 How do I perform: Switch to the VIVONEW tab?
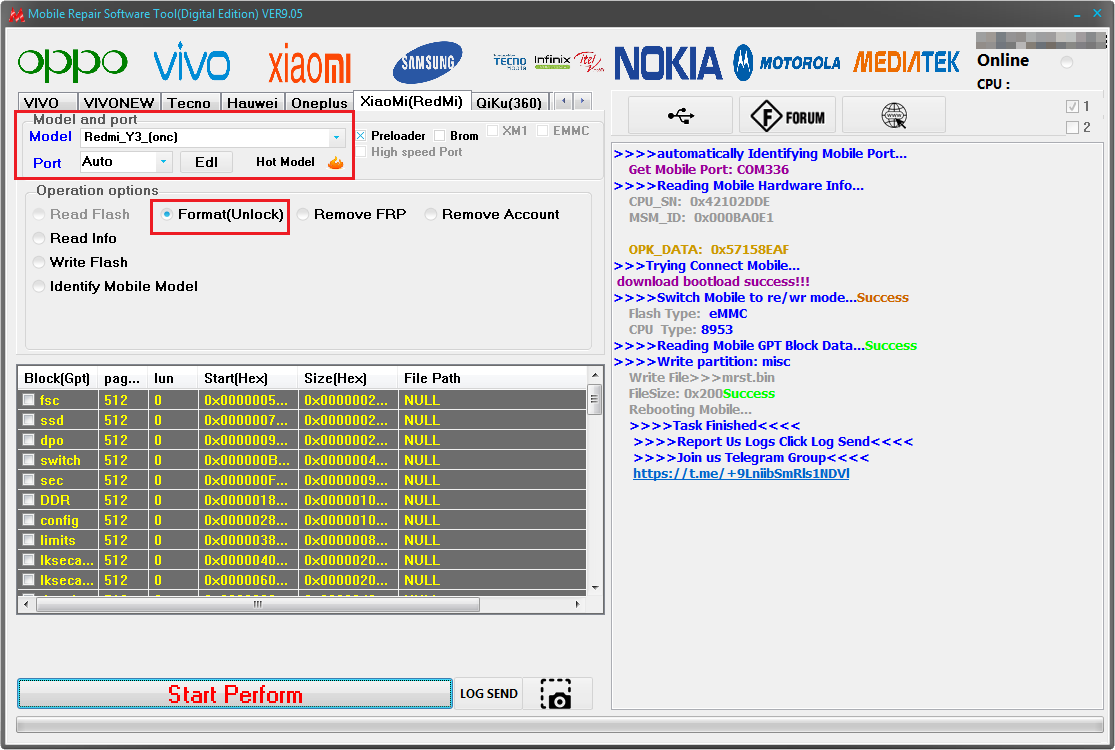pos(119,103)
